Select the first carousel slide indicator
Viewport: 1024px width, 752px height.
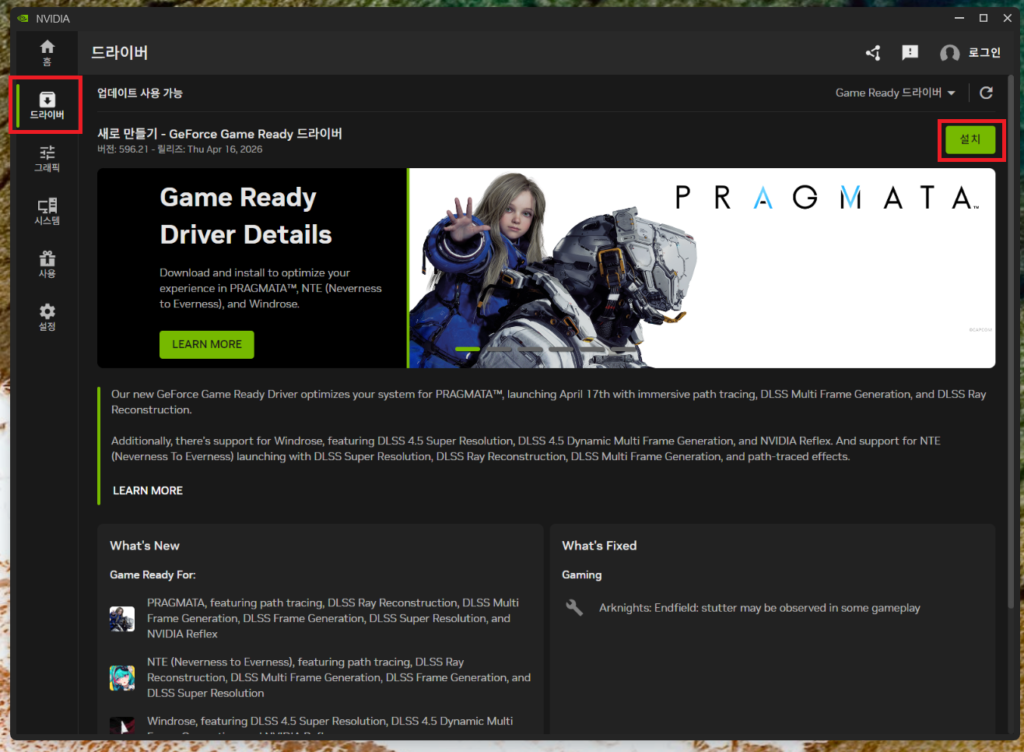click(467, 349)
